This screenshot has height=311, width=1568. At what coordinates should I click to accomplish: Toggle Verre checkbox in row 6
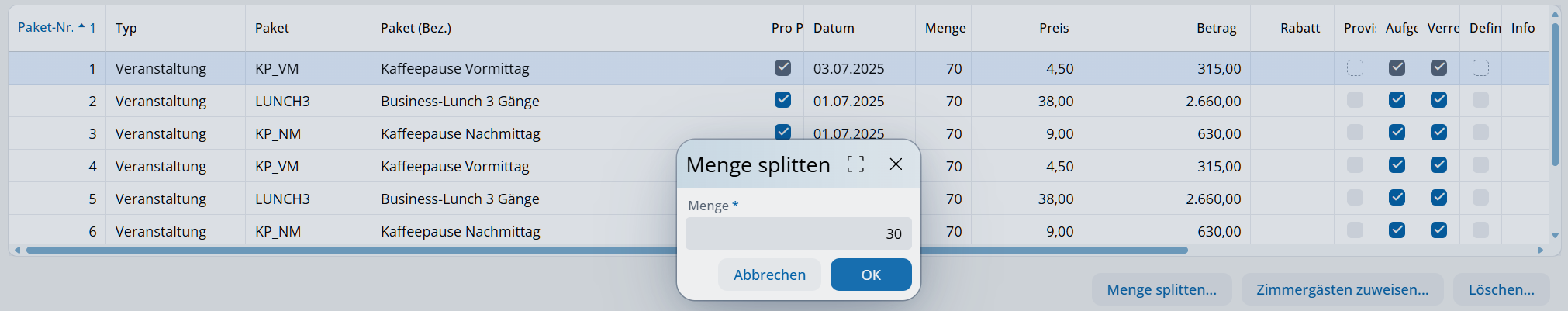pyautogui.click(x=1438, y=230)
